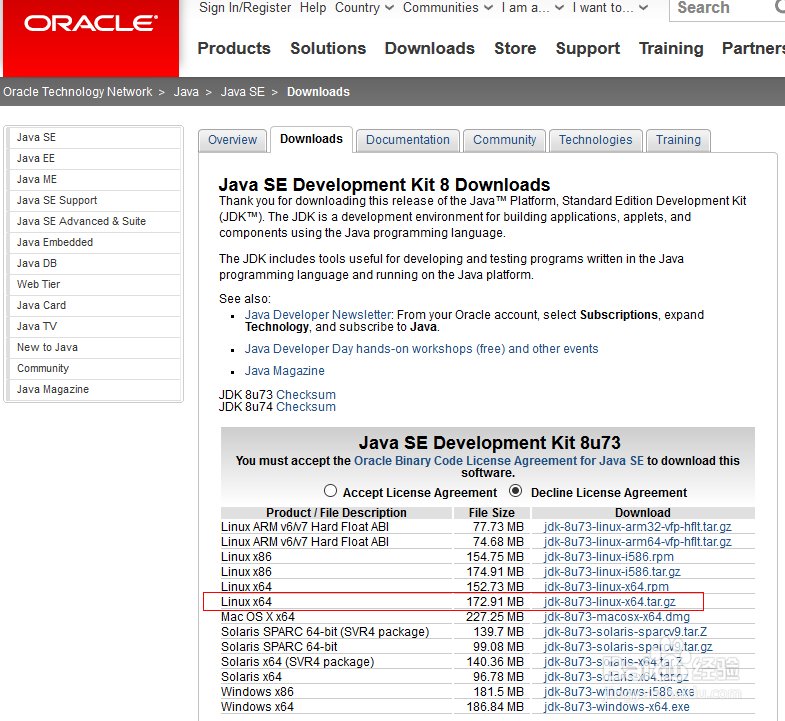
Task: Switch to the Documentation tab
Action: point(408,140)
